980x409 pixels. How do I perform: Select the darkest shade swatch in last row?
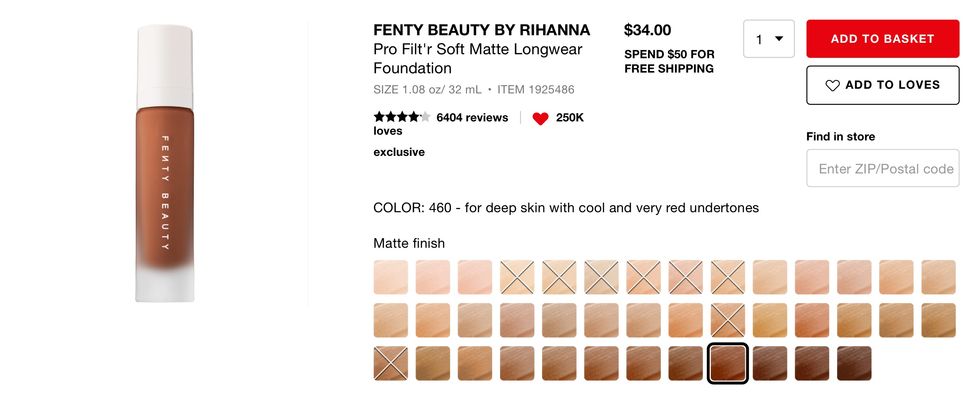pos(854,363)
